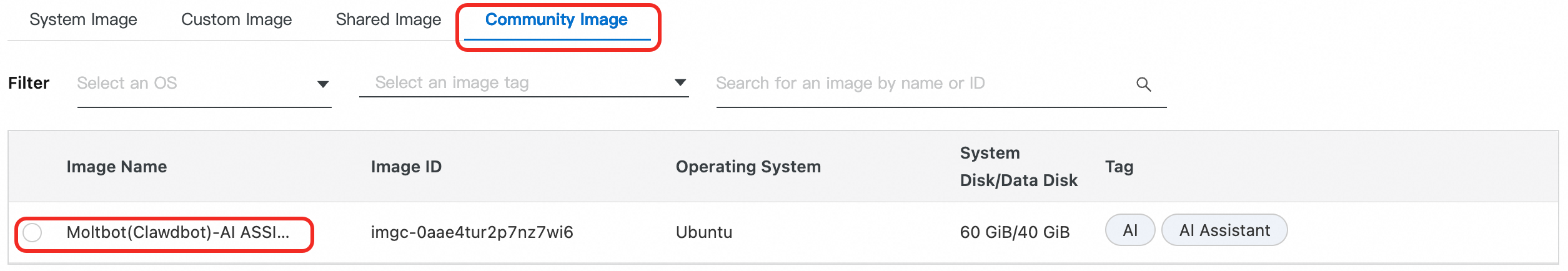This screenshot has width=1568, height=271.
Task: Click the Ubuntu operating system cell
Action: (703, 233)
